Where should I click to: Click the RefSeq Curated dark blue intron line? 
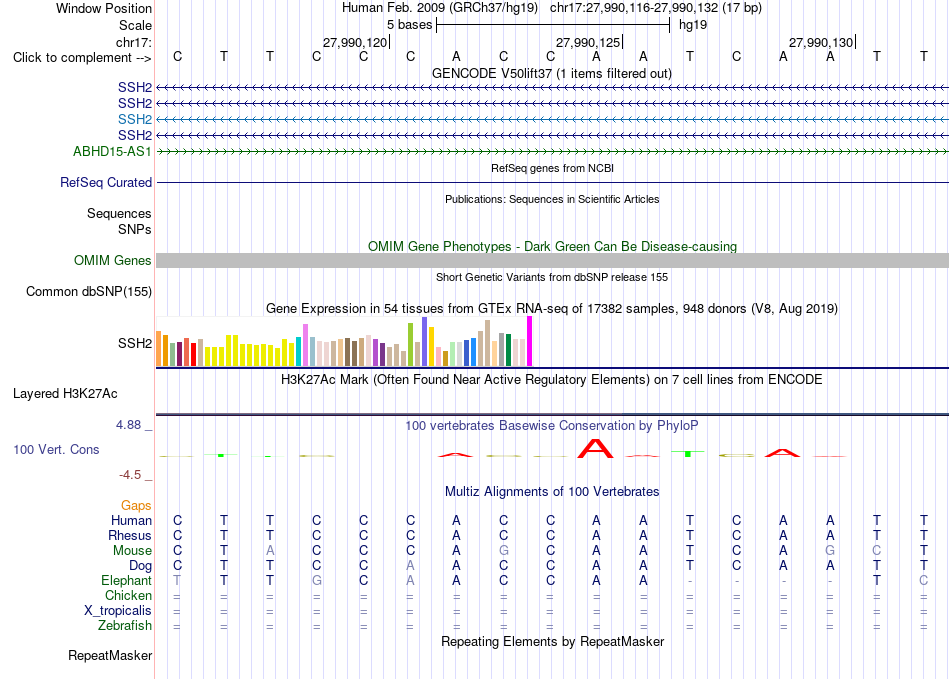click(552, 182)
